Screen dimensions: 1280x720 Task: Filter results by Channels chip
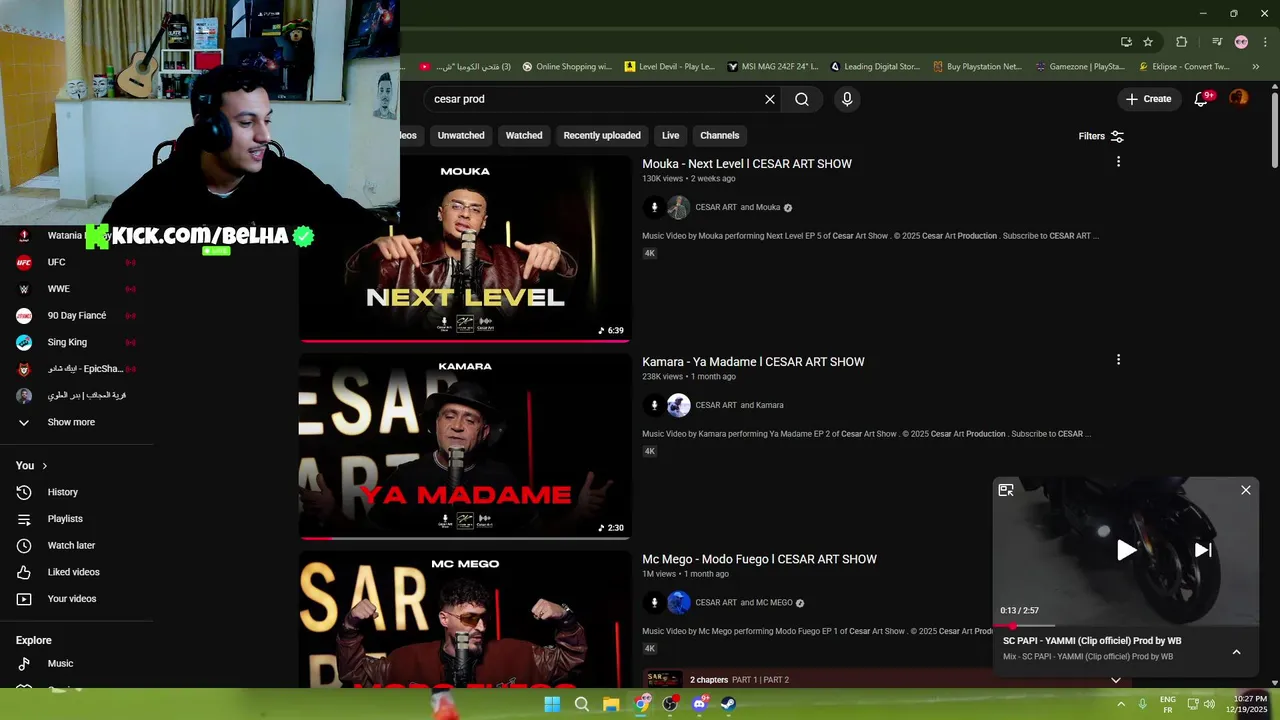coord(720,136)
